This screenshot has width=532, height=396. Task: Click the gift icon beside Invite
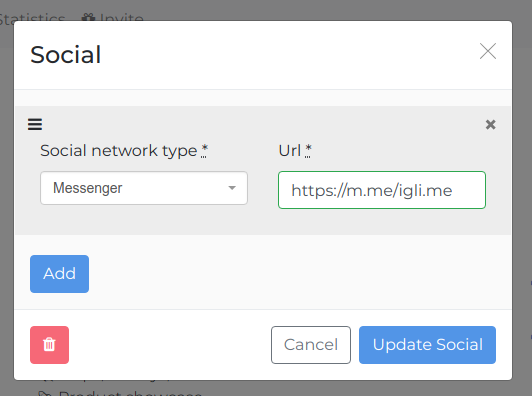[89, 18]
